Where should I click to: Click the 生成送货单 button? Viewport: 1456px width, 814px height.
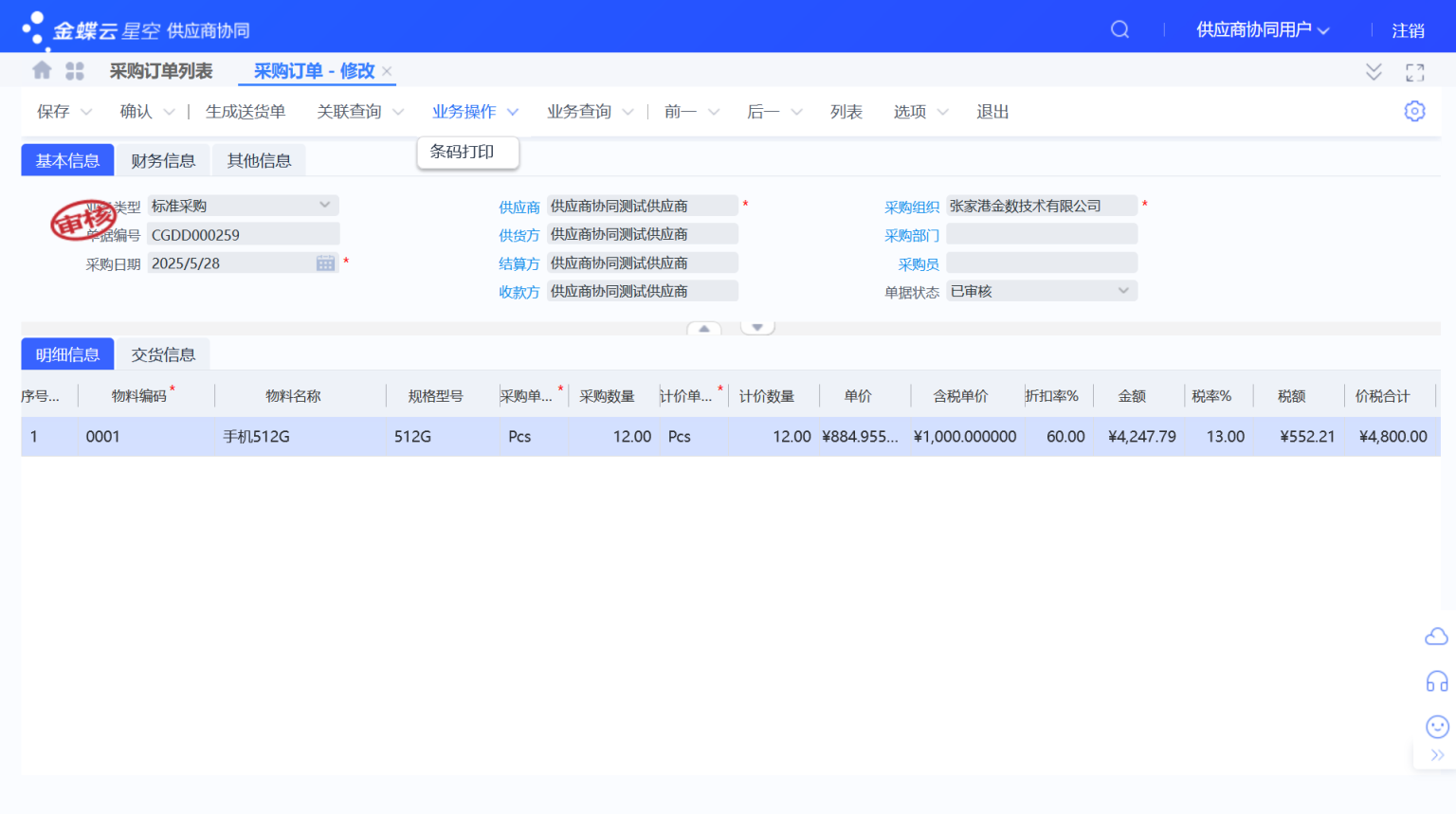click(x=246, y=111)
